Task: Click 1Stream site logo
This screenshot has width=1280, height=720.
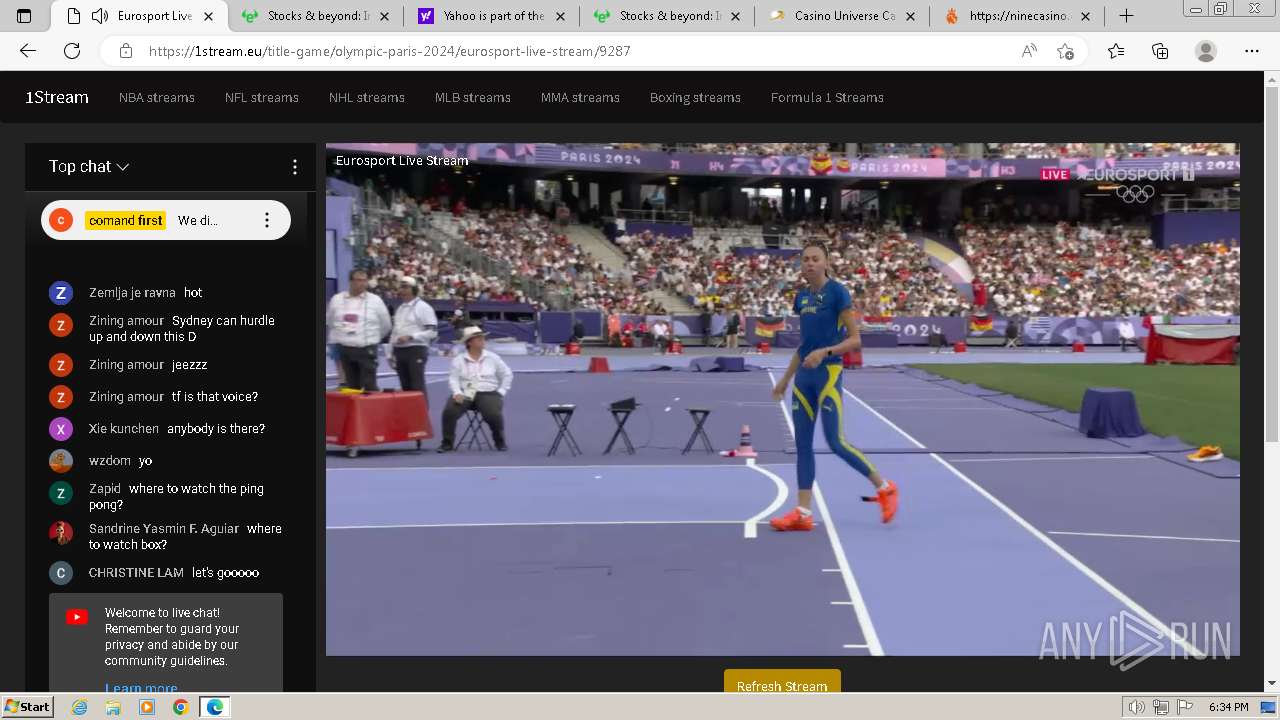Action: click(57, 97)
